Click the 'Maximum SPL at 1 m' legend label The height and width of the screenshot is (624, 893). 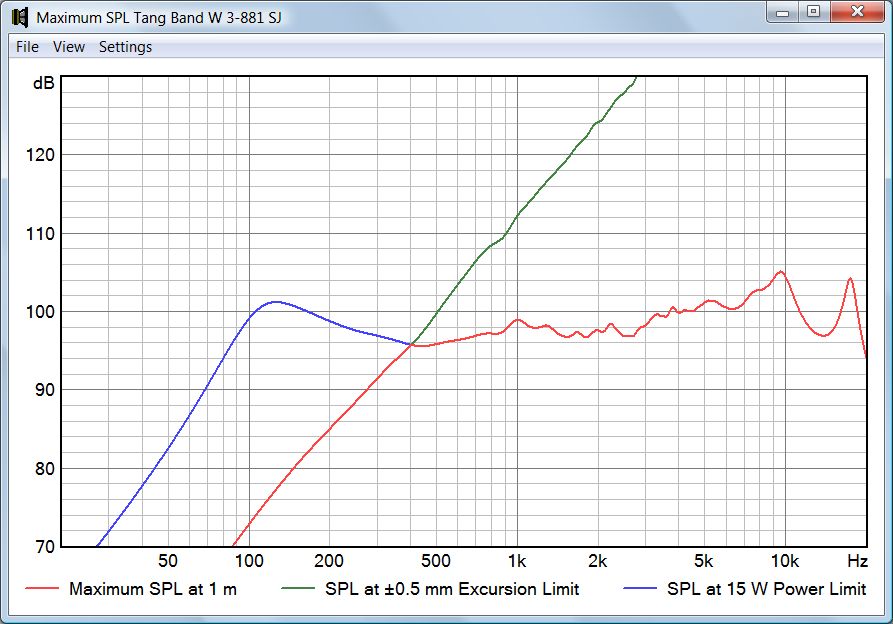153,589
